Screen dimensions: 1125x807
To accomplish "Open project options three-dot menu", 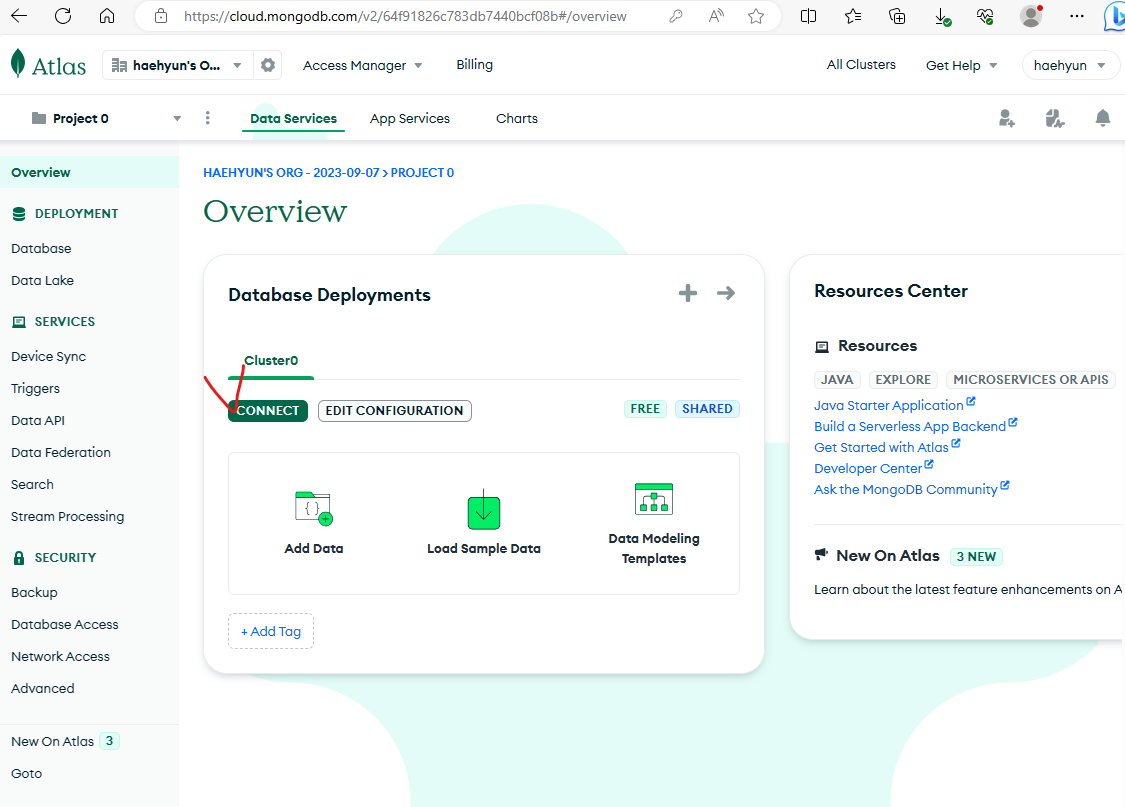I will click(x=208, y=118).
